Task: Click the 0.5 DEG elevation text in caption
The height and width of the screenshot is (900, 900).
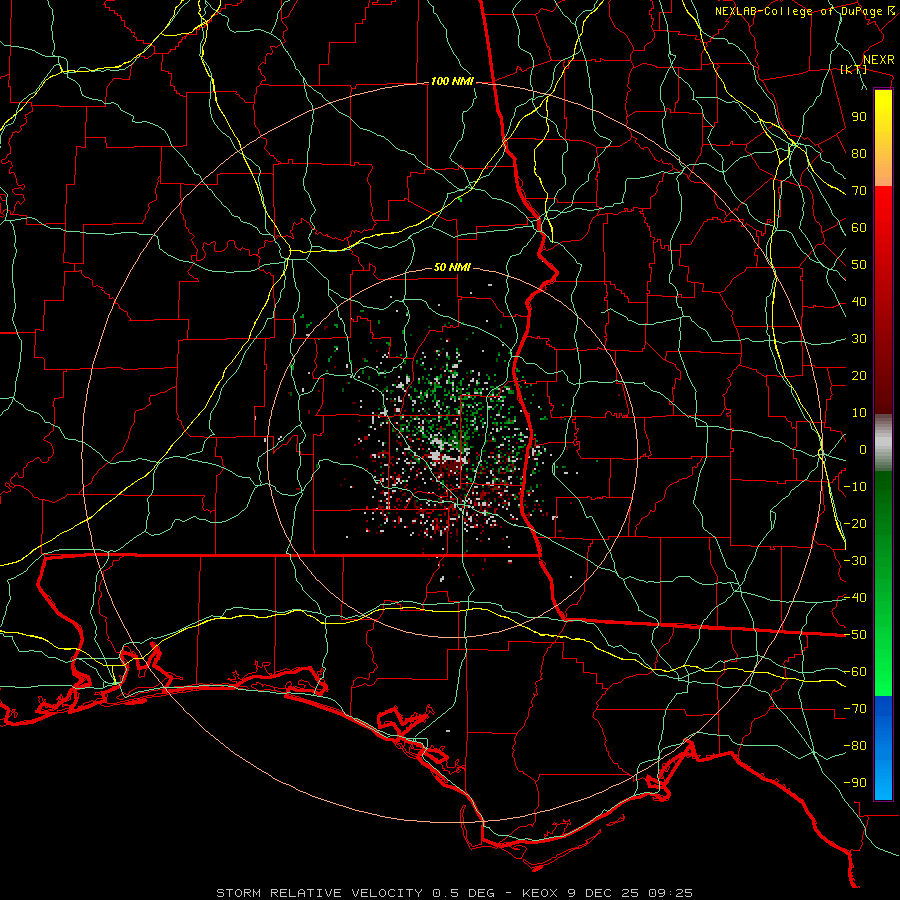Action: (x=463, y=893)
